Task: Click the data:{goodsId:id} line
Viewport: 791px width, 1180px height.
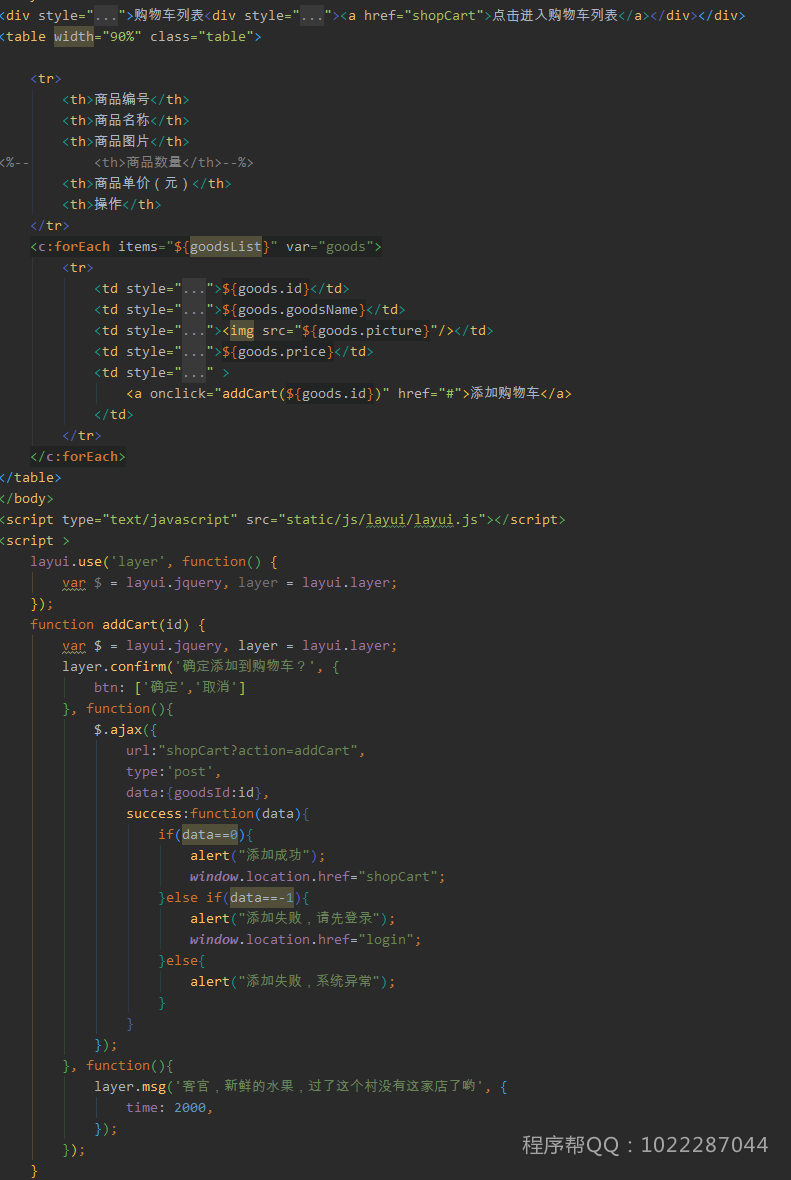Action: coord(198,792)
